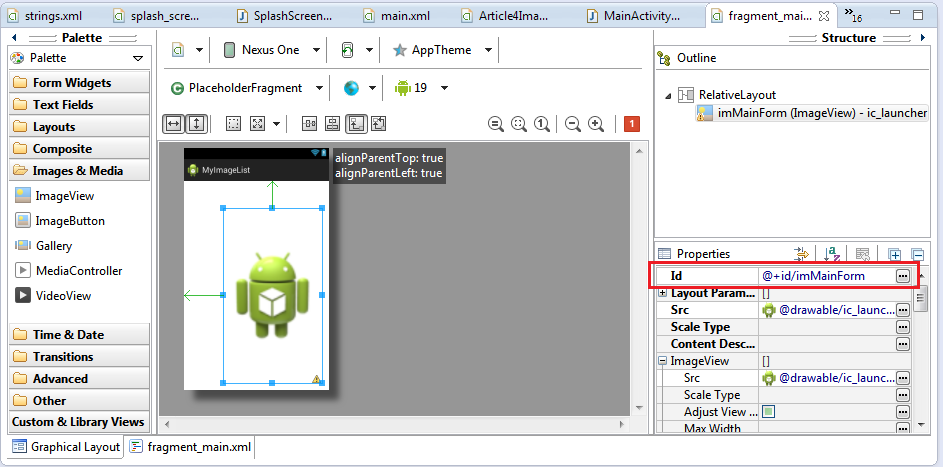Select the Gallery widget in the palette
The width and height of the screenshot is (943, 467).
[43, 246]
